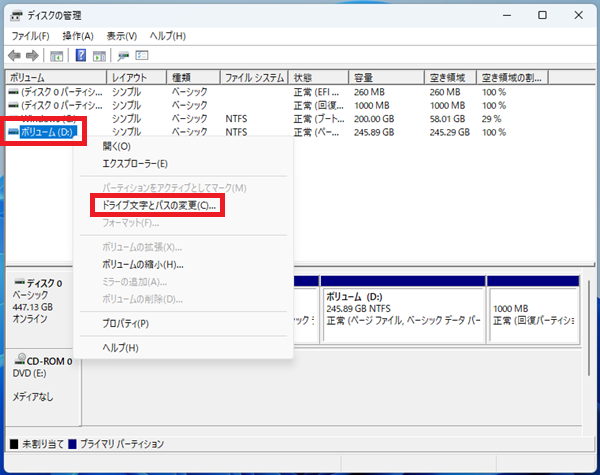This screenshot has width=600, height=475.
Task: Sort by the 容量 column header
Action: pyautogui.click(x=387, y=78)
